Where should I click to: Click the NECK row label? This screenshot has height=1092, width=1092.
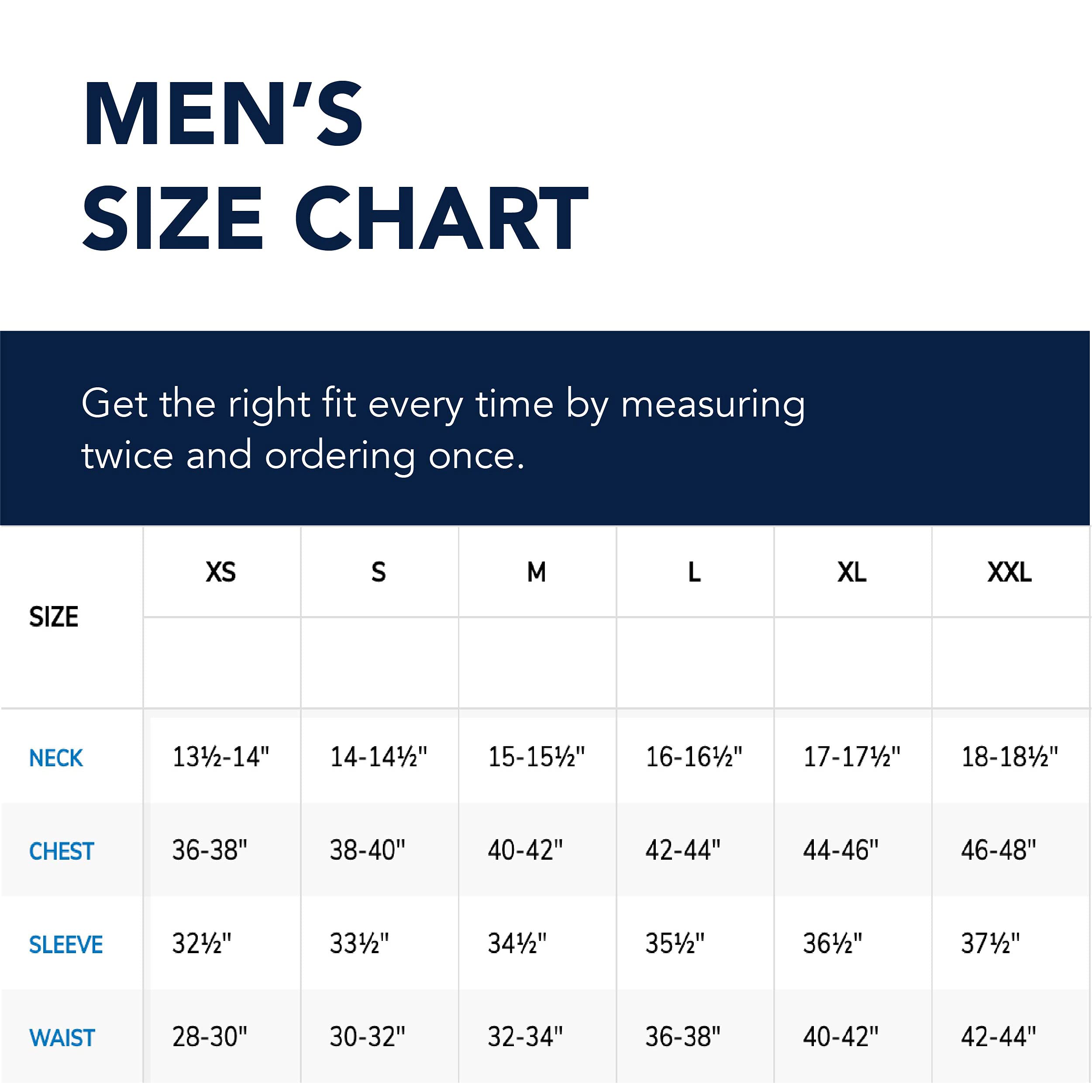[x=56, y=758]
